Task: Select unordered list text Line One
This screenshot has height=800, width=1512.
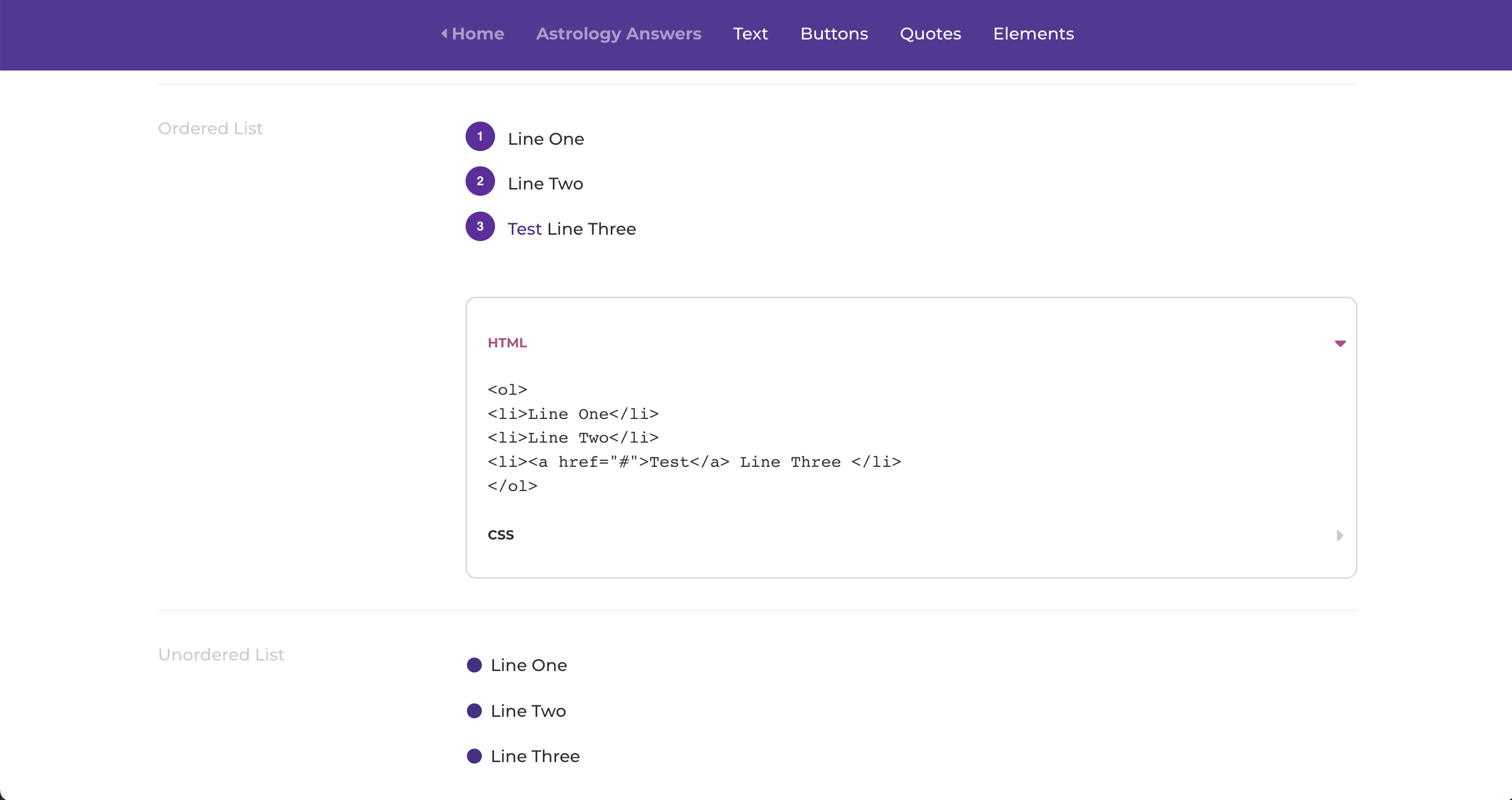Action: point(529,665)
